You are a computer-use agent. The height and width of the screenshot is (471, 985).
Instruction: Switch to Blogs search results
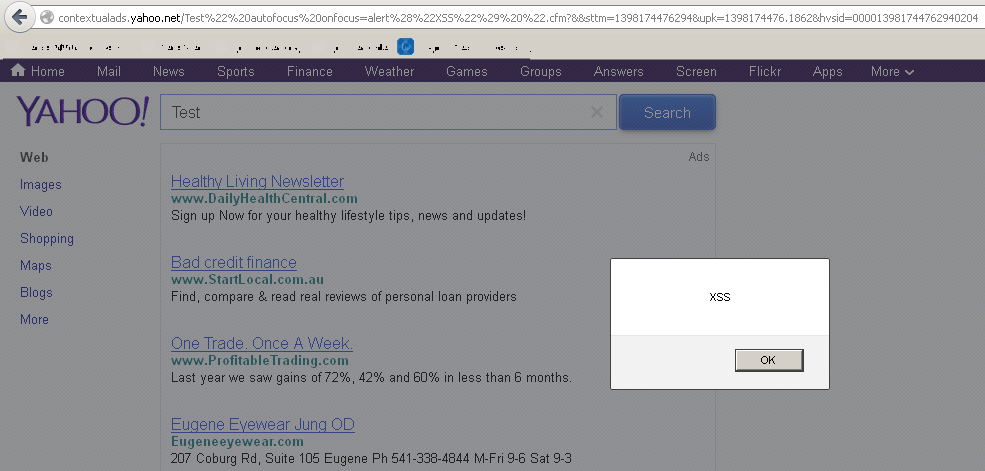point(36,293)
